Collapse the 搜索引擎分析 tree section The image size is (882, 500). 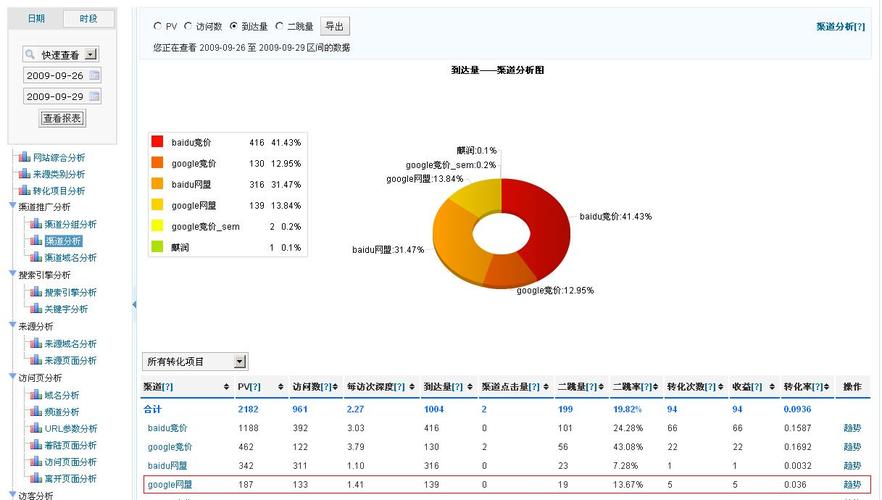coord(13,274)
